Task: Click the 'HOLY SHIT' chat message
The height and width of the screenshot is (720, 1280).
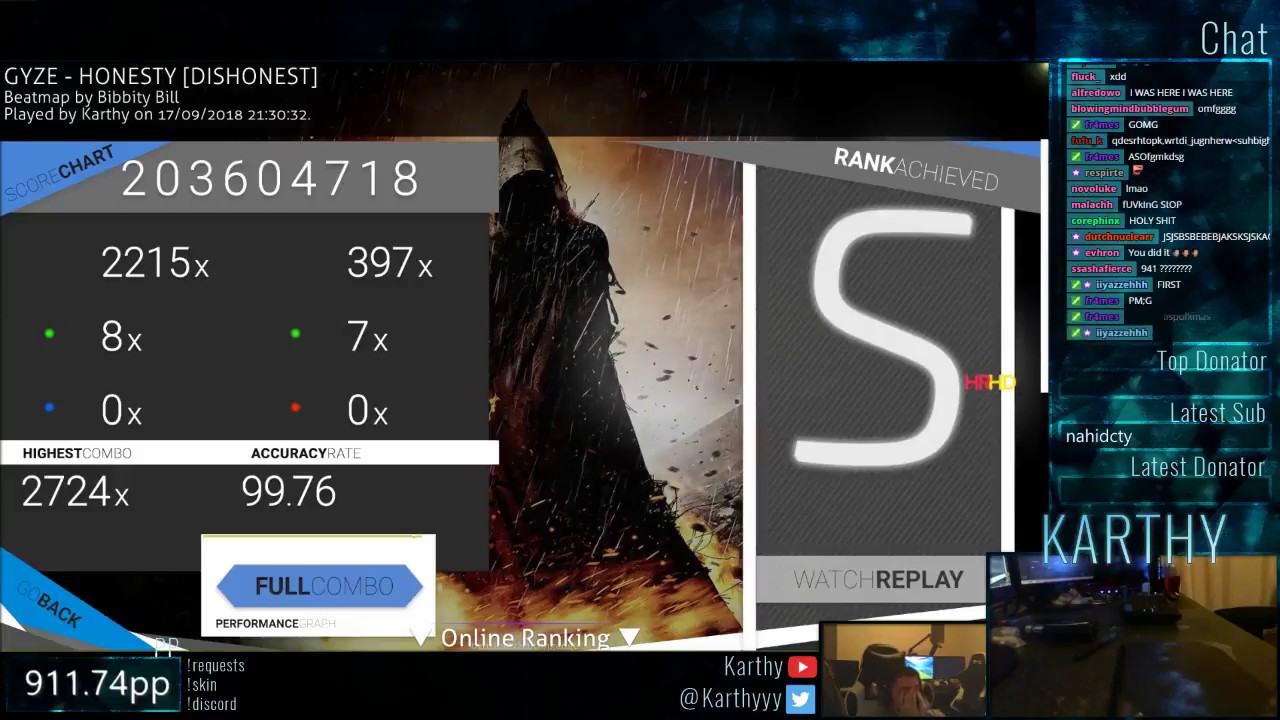Action: click(x=1152, y=221)
